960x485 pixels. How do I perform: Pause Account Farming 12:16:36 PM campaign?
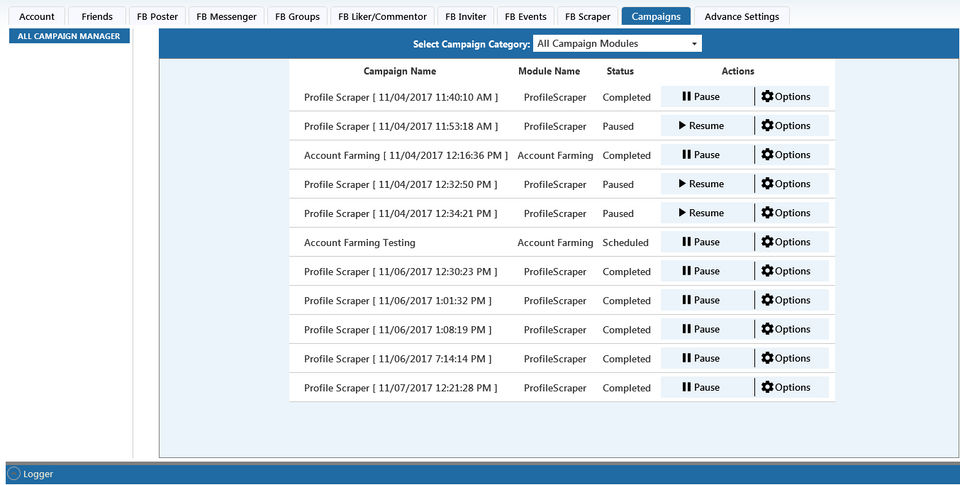point(707,155)
